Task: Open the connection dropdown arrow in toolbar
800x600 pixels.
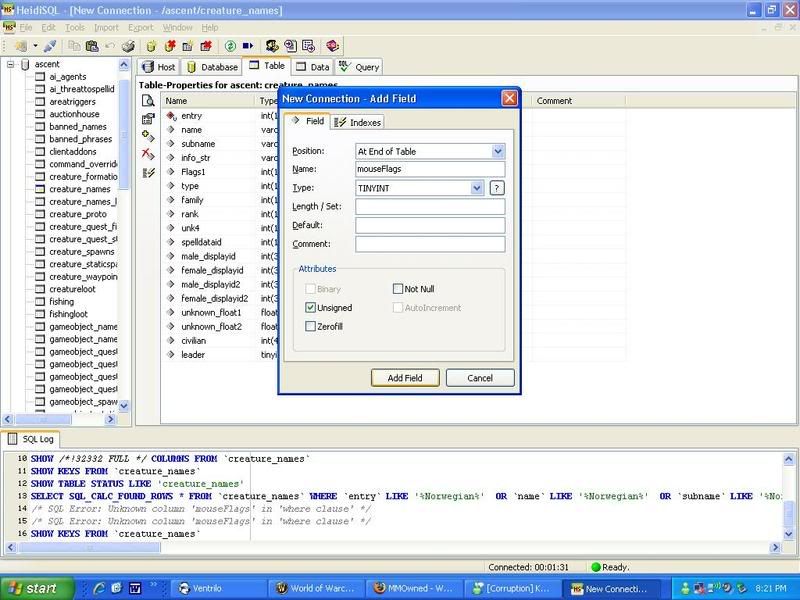Action: [x=35, y=46]
